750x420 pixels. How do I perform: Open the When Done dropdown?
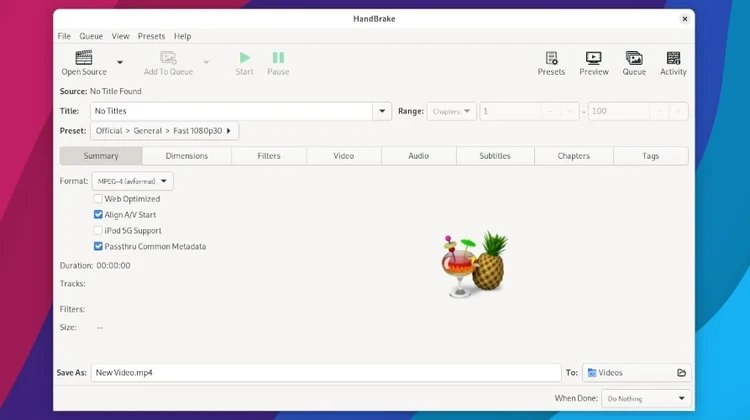pyautogui.click(x=646, y=398)
